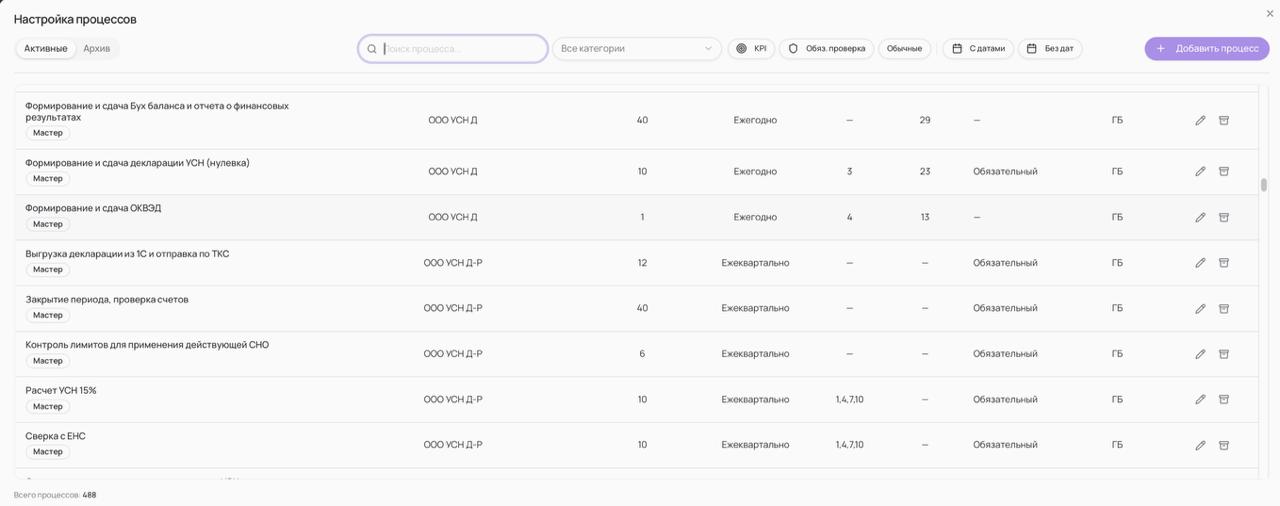Click Мастер tag under Расчет УСН 15%

pos(47,406)
